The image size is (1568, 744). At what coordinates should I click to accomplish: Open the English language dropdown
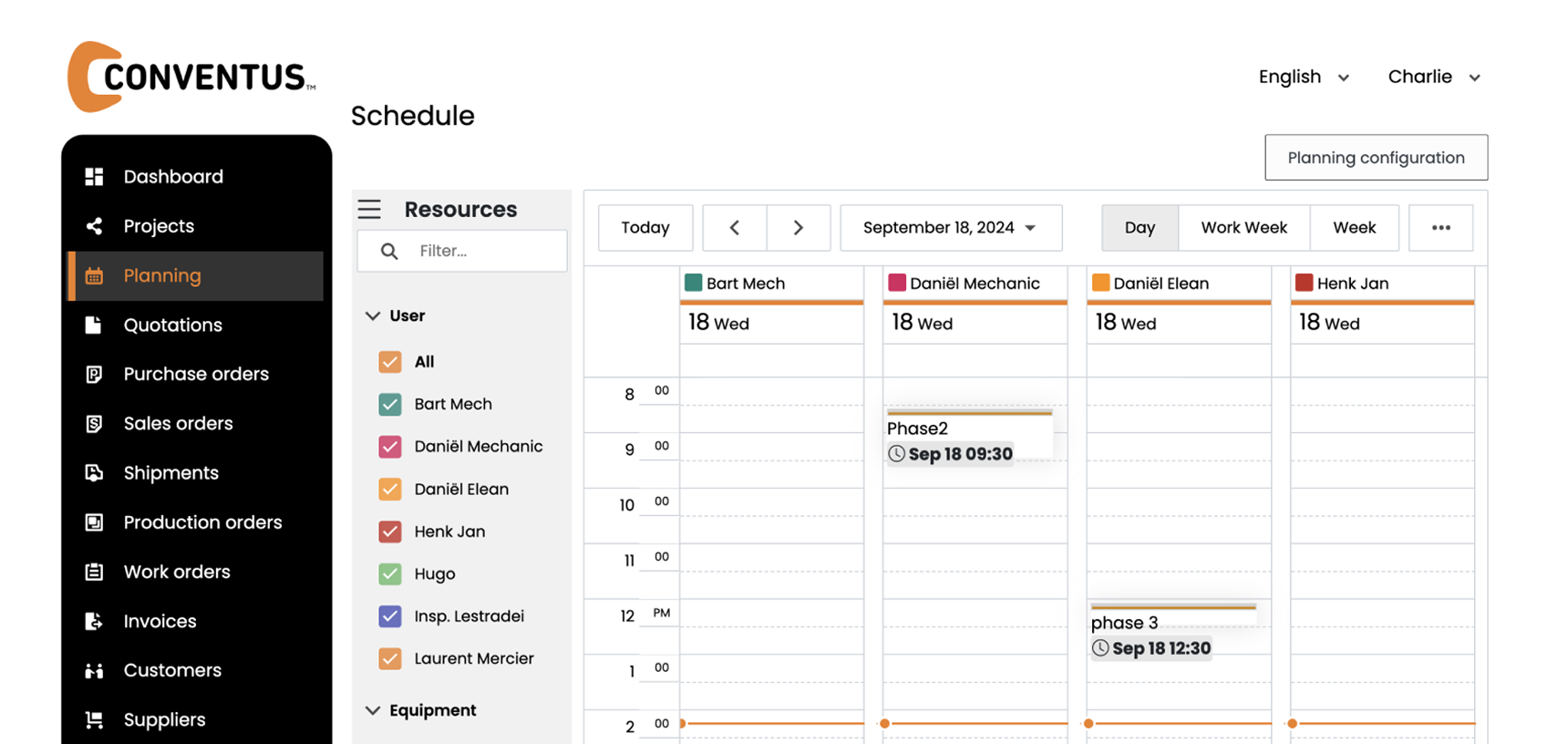pyautogui.click(x=1303, y=77)
